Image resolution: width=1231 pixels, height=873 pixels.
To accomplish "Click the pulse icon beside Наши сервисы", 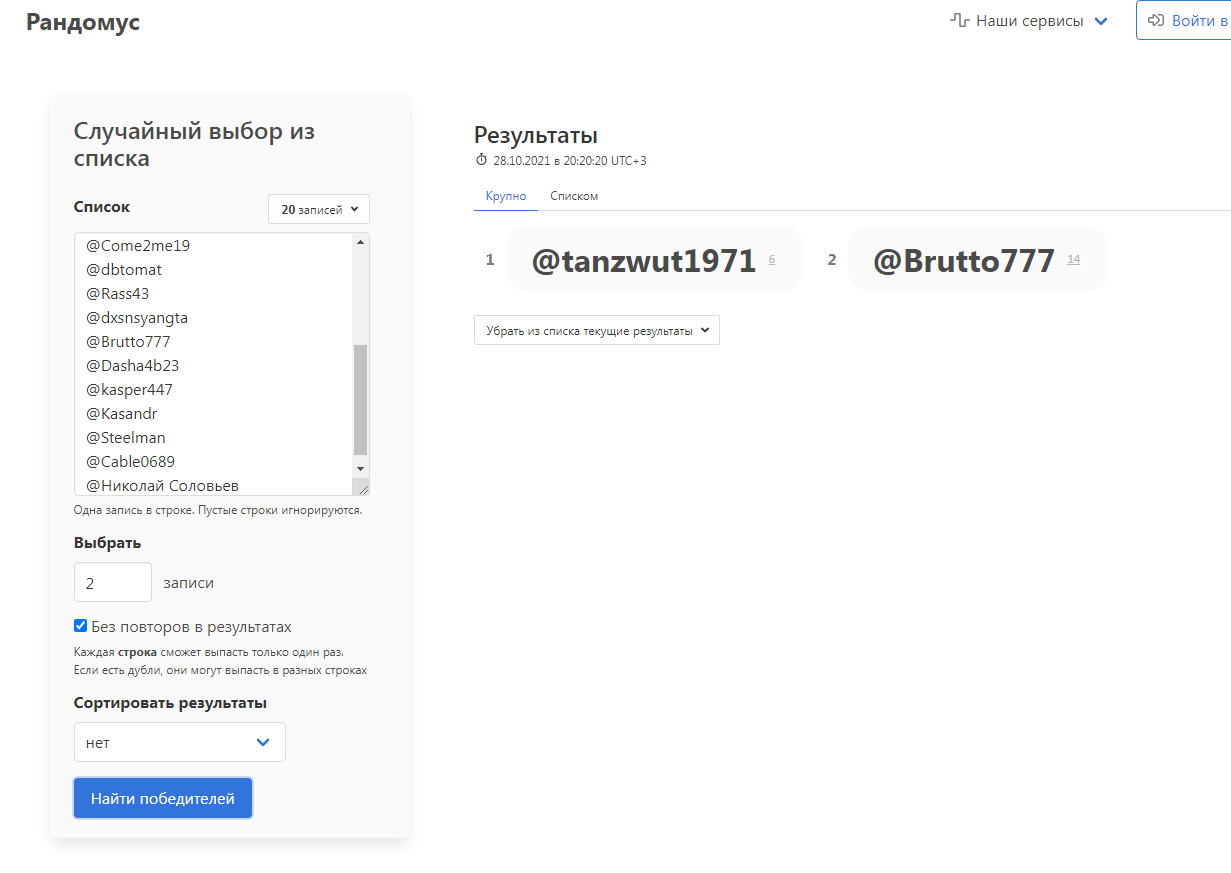I will coord(960,21).
